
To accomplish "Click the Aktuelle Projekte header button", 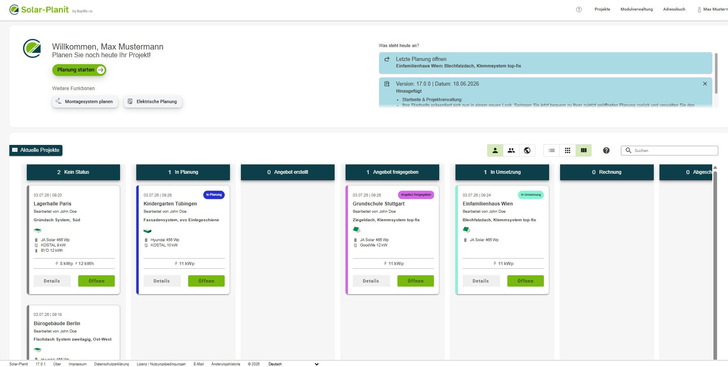I will (x=36, y=151).
